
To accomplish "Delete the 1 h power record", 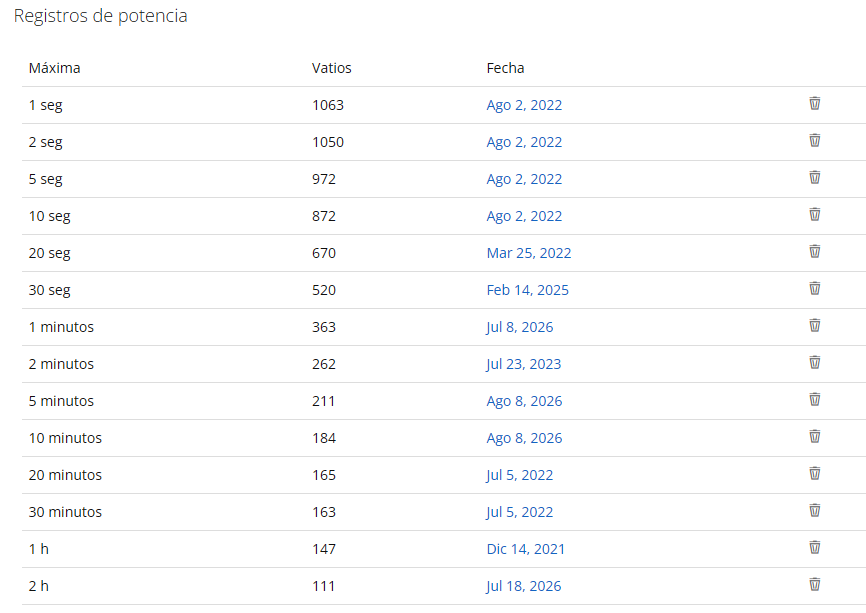I will click(815, 547).
